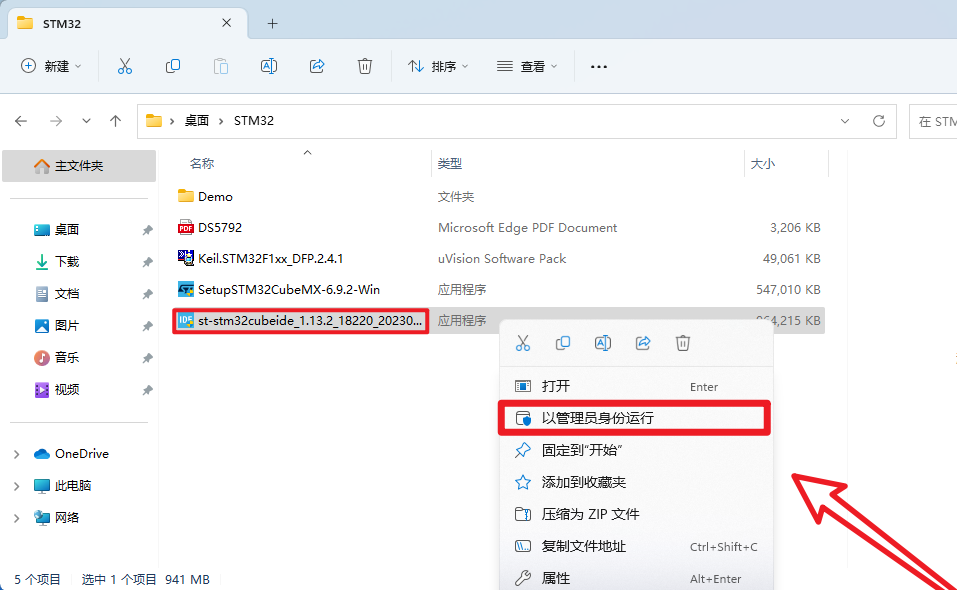
Task: Click the Demo folder icon
Action: pyautogui.click(x=186, y=196)
